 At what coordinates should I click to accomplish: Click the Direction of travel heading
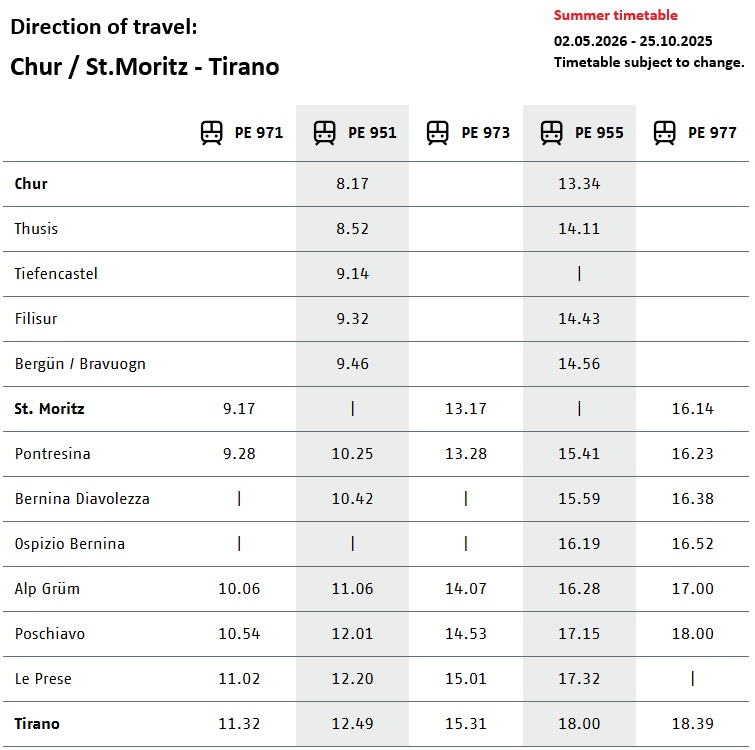coord(104,27)
